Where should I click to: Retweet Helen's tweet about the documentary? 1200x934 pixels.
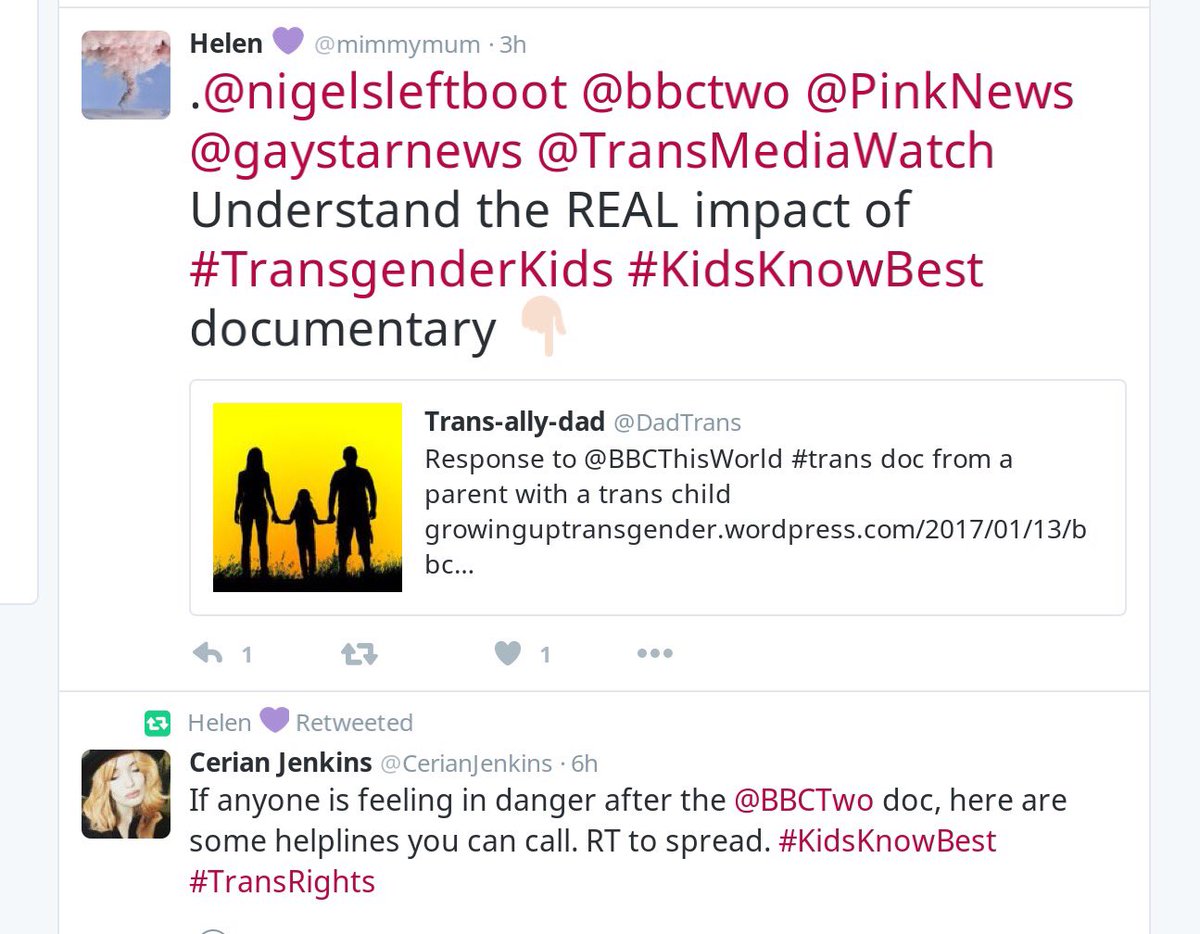click(x=359, y=654)
